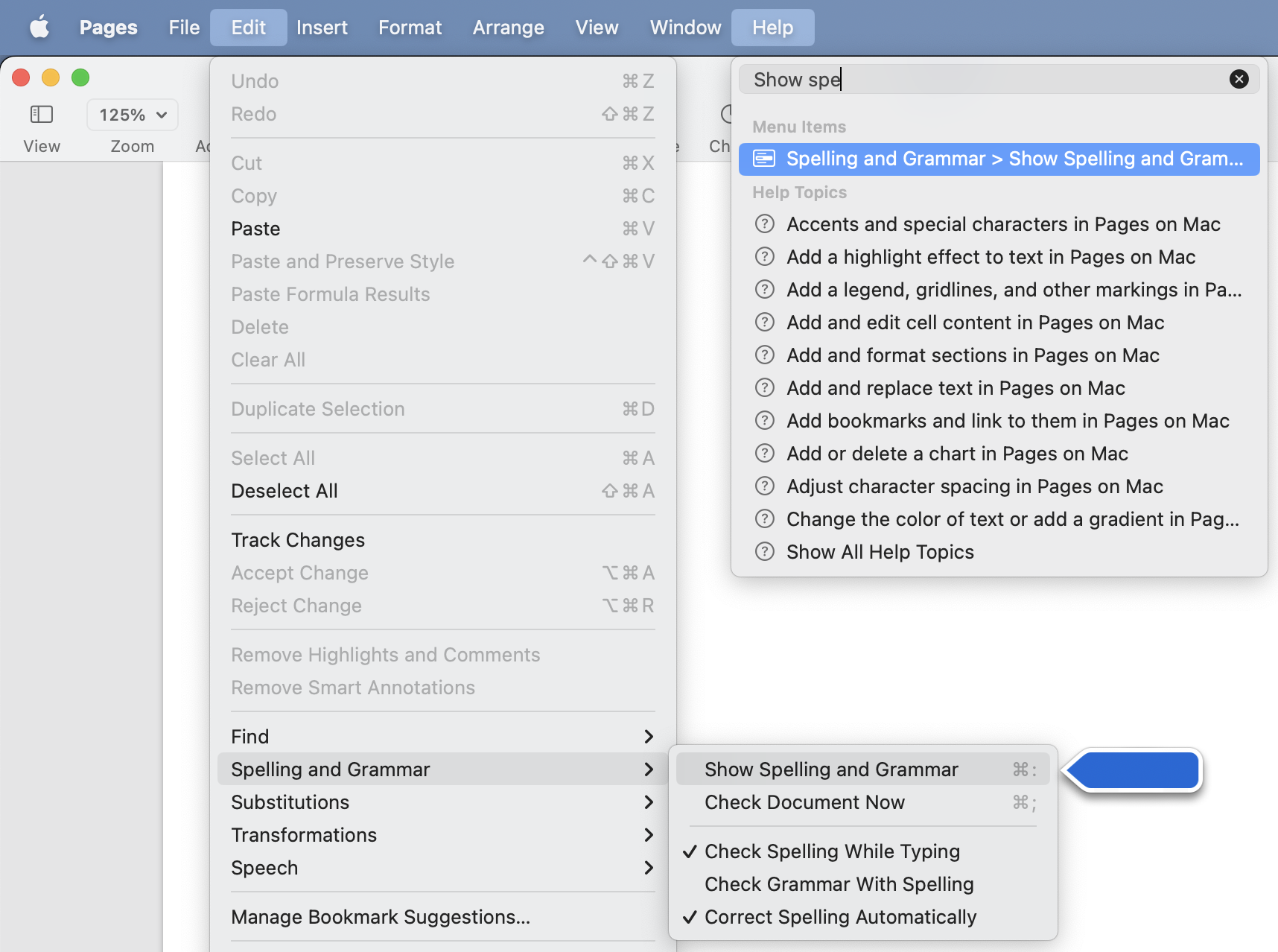This screenshot has height=952, width=1278.
Task: Click help icon for Add and replace text
Action: (x=765, y=387)
